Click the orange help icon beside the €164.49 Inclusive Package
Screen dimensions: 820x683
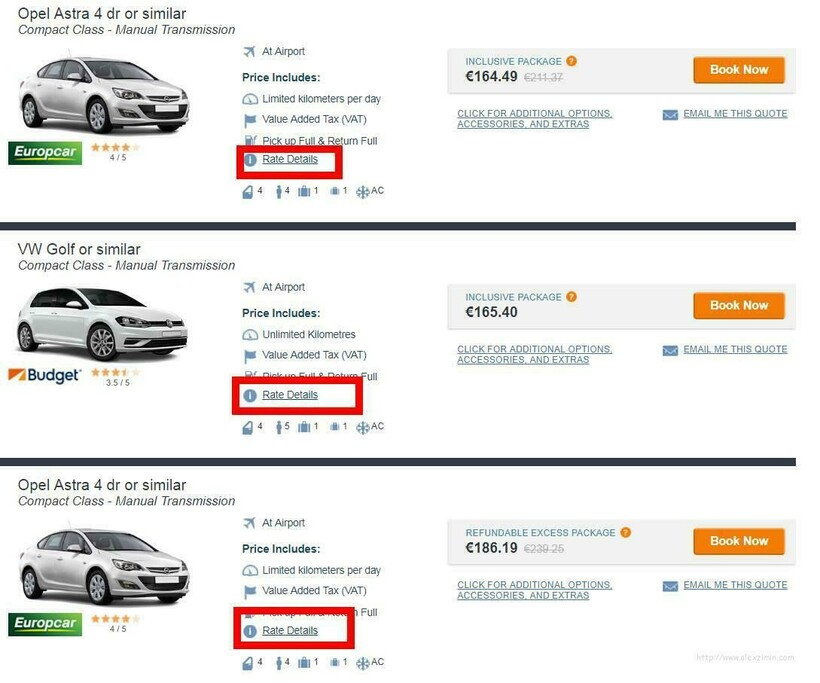(x=572, y=61)
